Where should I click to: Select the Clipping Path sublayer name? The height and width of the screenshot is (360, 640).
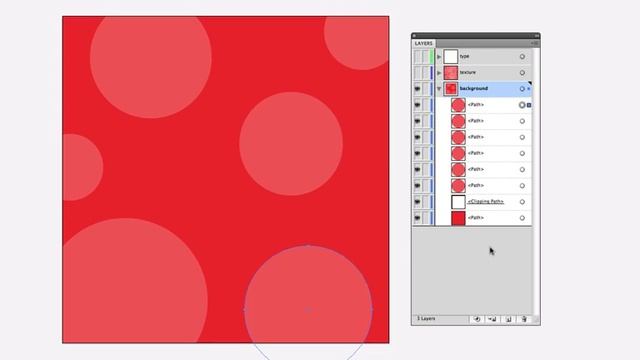pyautogui.click(x=485, y=201)
